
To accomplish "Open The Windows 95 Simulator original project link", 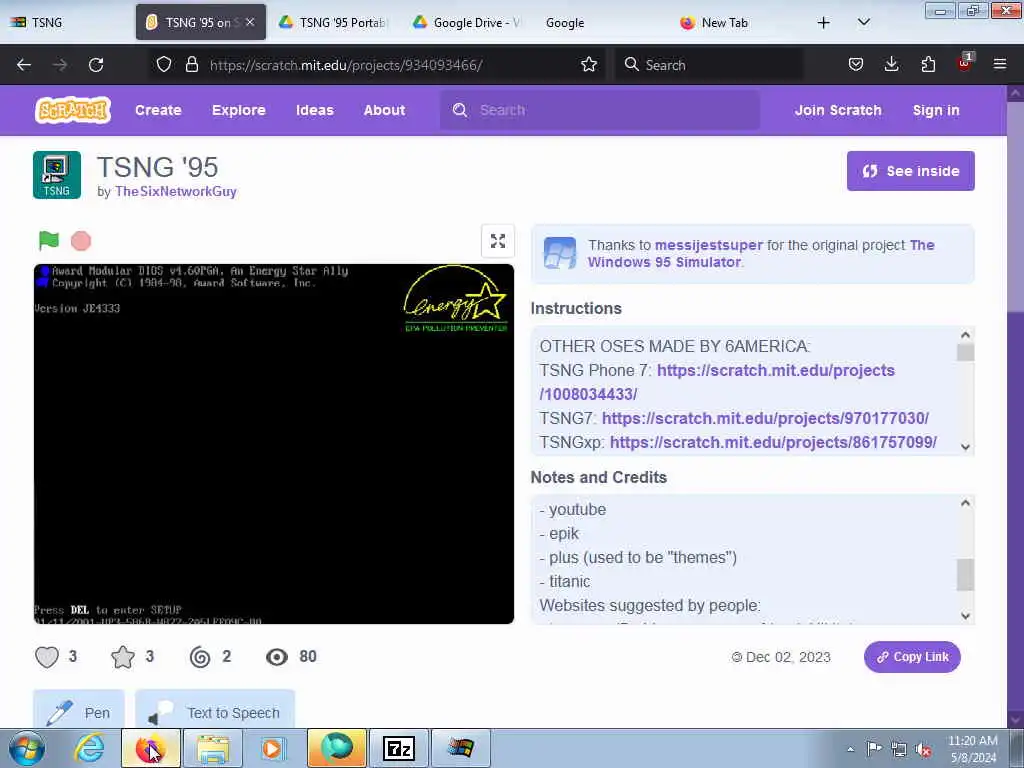I will coord(761,253).
